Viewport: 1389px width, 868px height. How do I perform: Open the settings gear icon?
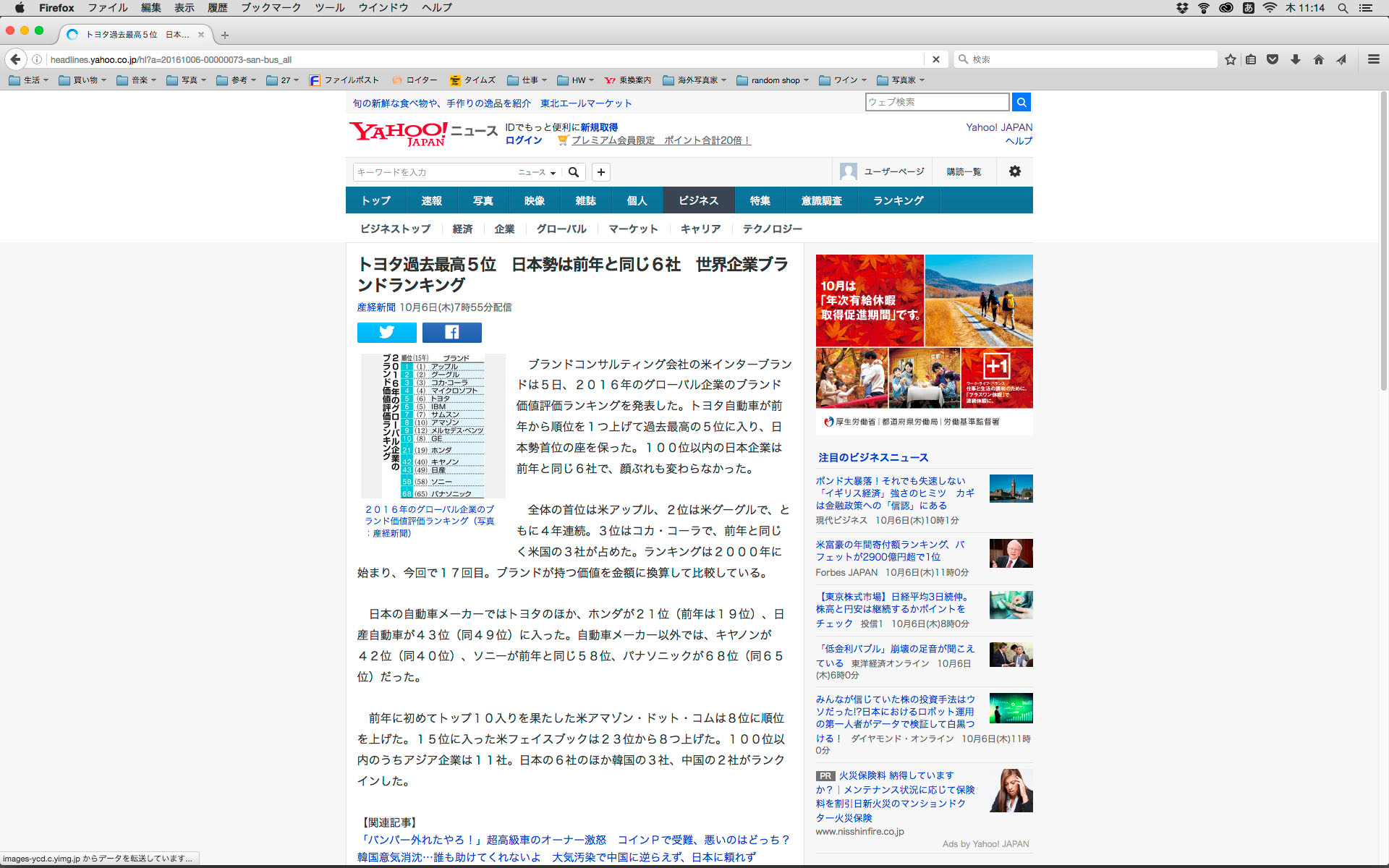pyautogui.click(x=1015, y=171)
